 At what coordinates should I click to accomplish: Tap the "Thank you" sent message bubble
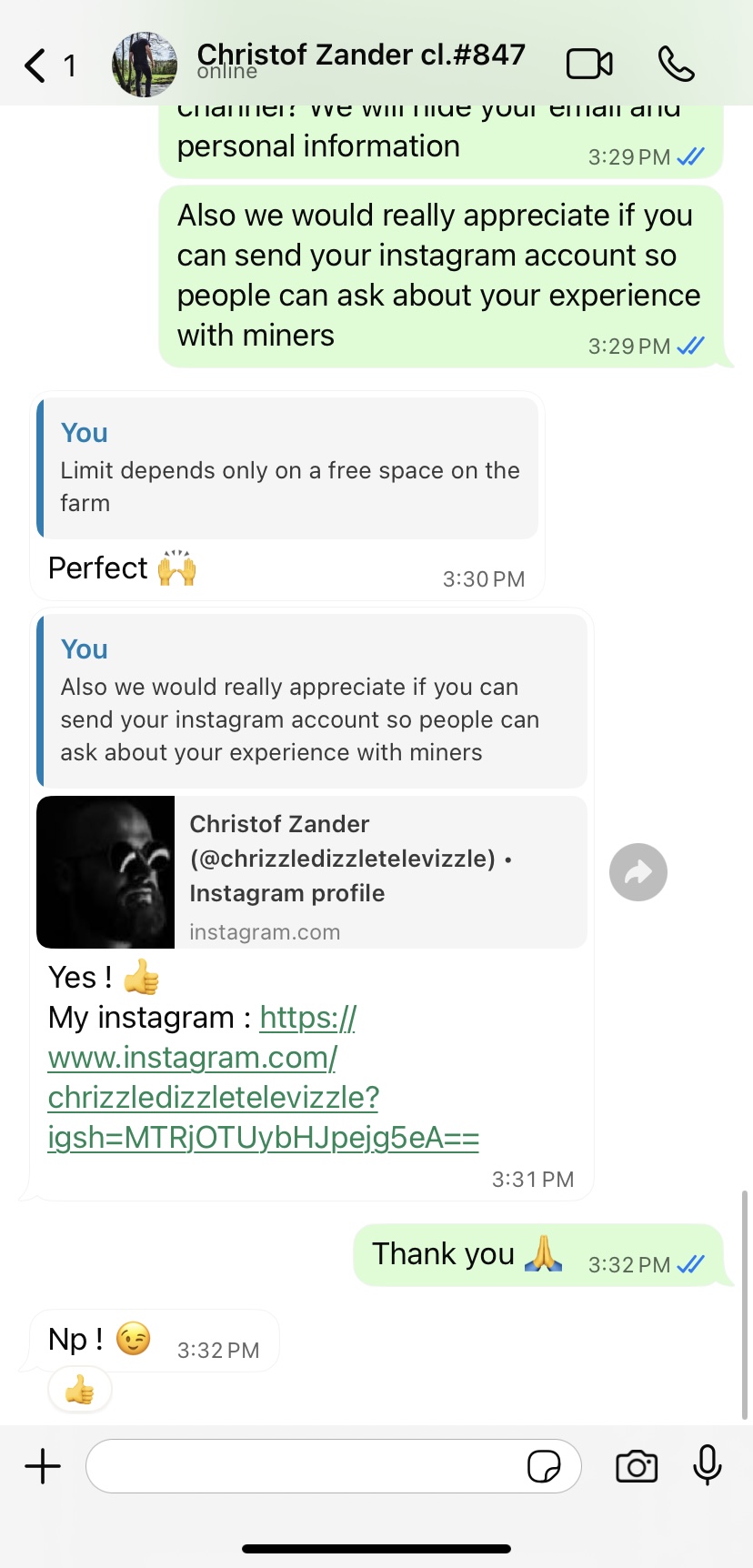point(444,1254)
